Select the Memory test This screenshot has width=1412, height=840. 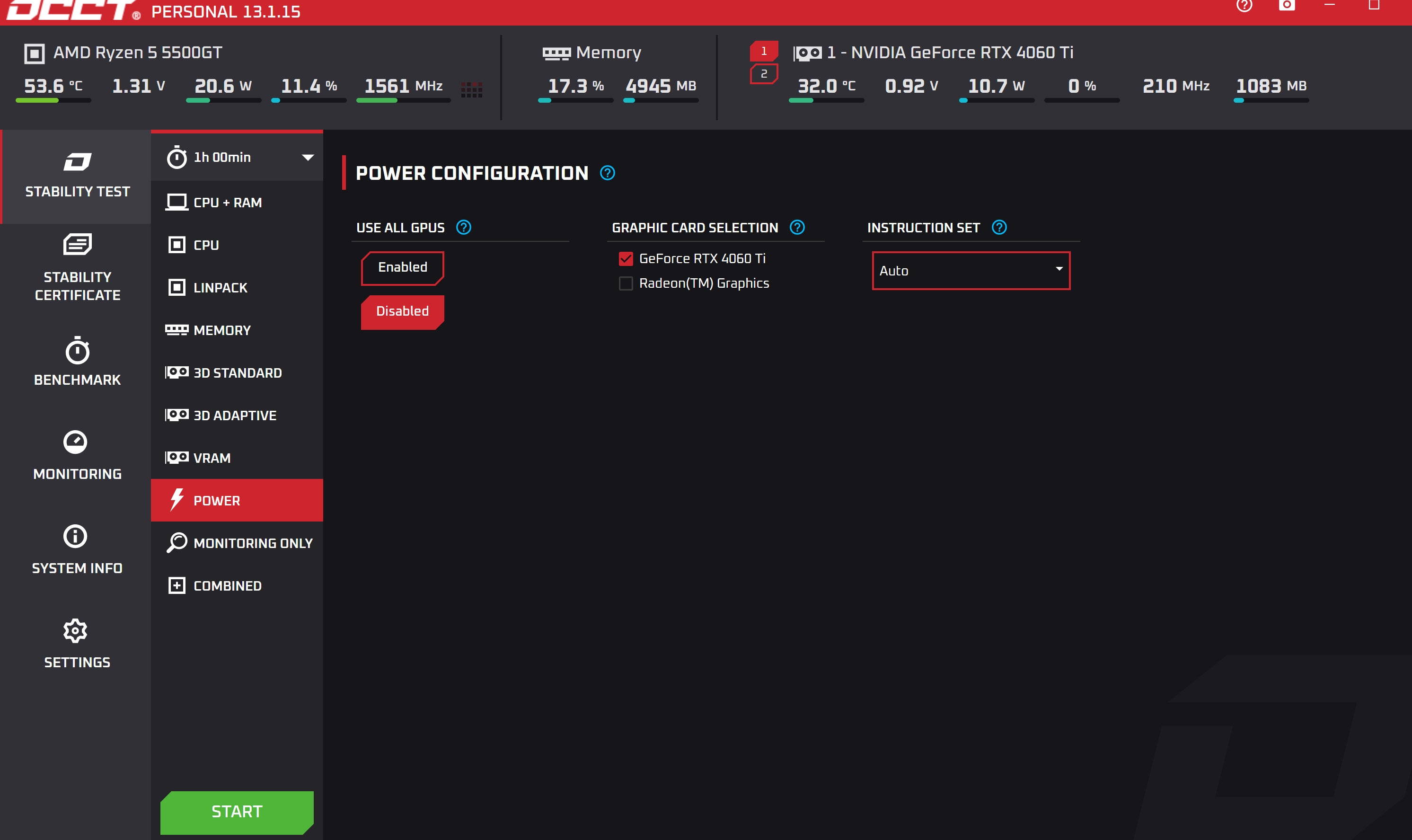(237, 330)
